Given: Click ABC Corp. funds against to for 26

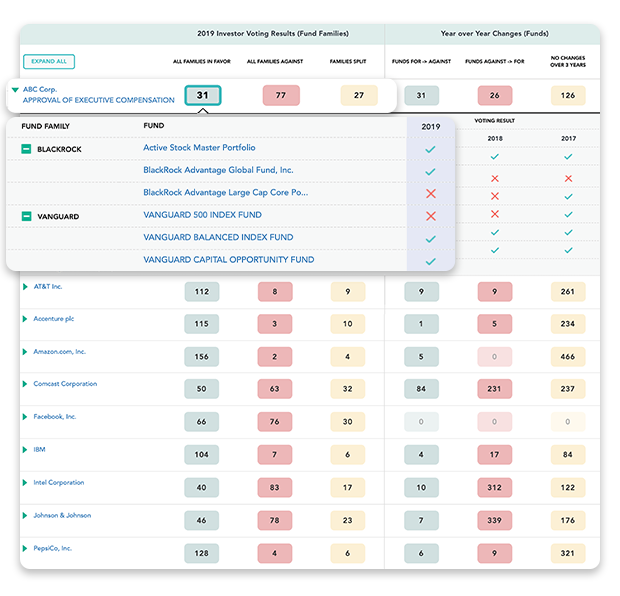Looking at the screenshot, I should click(495, 95).
